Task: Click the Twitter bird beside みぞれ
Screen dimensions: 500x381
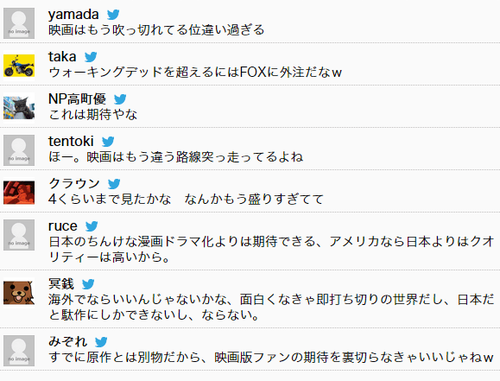Action: coord(101,342)
